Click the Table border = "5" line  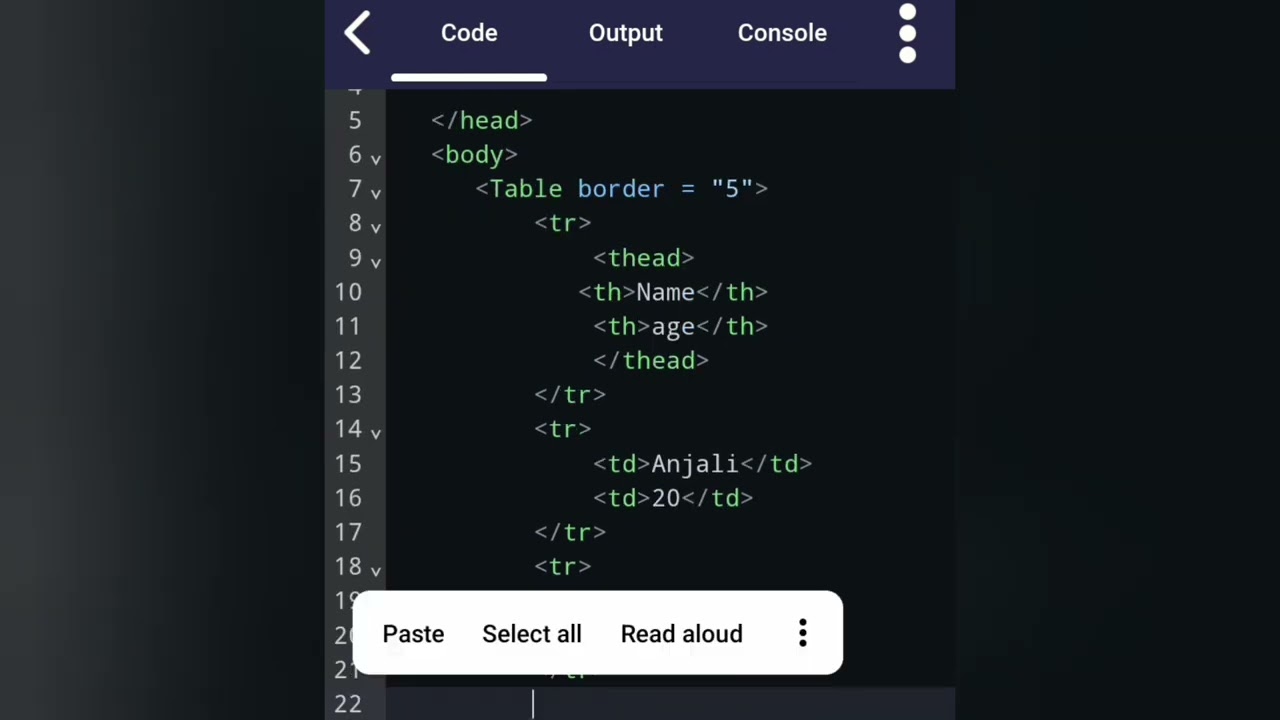click(x=622, y=189)
